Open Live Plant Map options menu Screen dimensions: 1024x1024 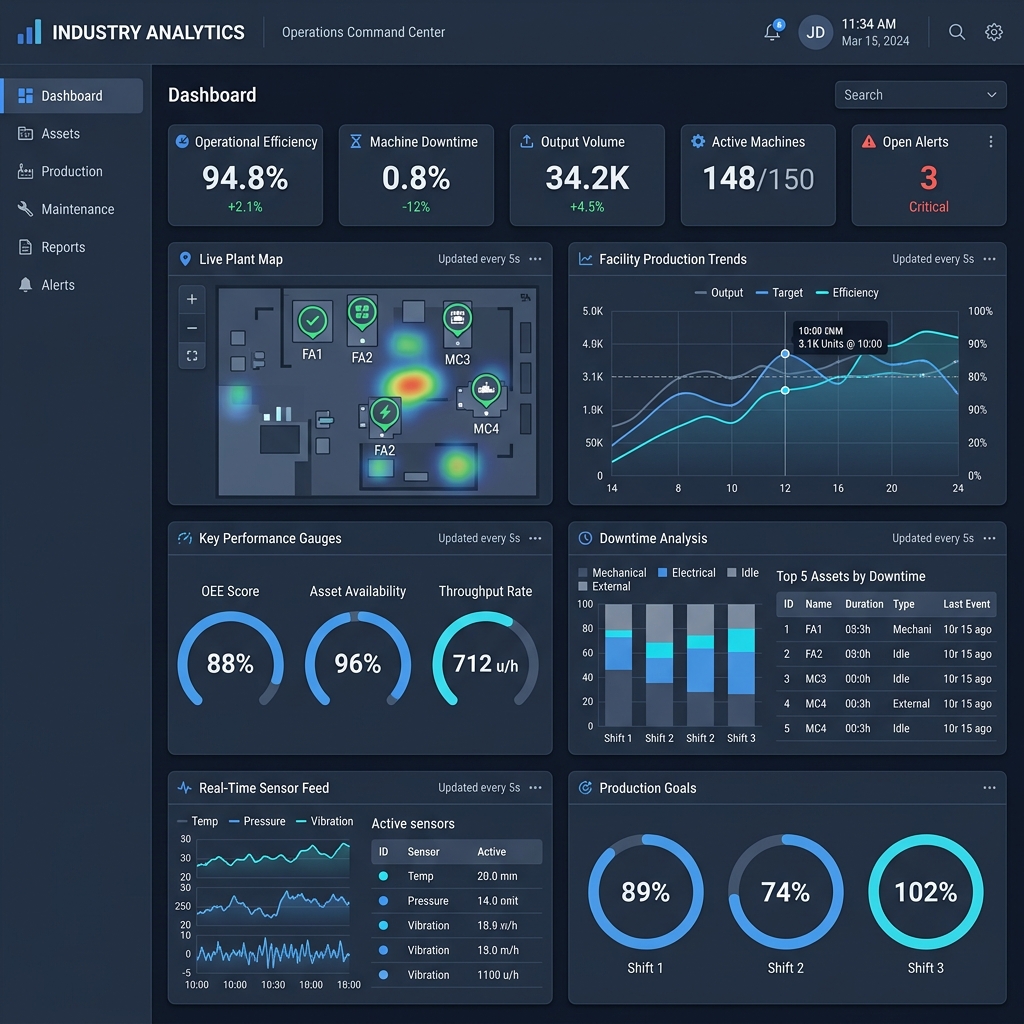coord(535,259)
